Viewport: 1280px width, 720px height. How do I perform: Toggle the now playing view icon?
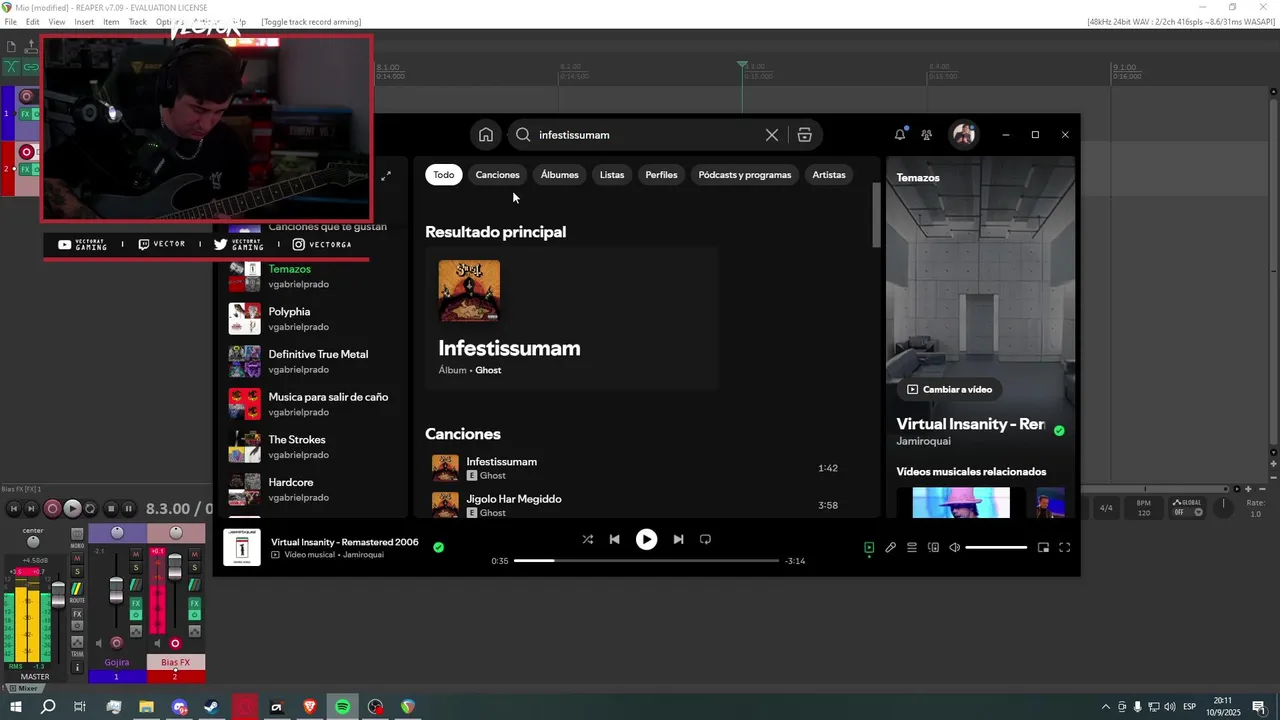pos(869,547)
